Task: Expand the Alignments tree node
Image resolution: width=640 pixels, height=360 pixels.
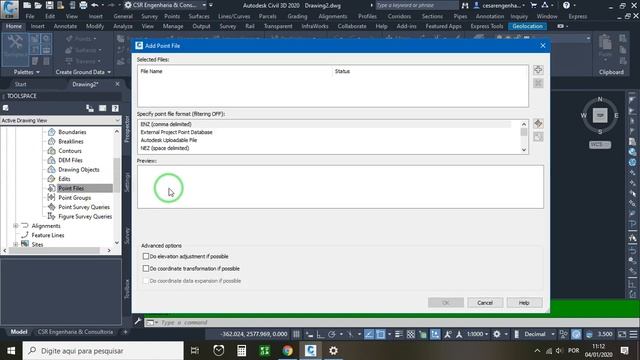Action: pyautogui.click(x=16, y=226)
